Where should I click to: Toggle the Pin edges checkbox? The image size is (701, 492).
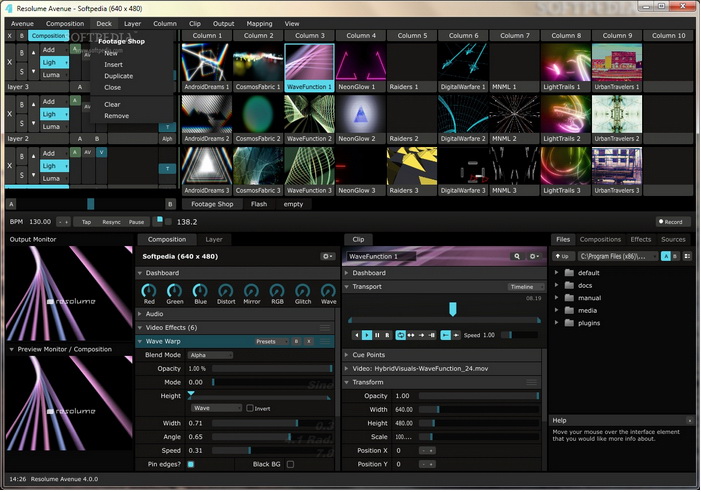click(191, 464)
